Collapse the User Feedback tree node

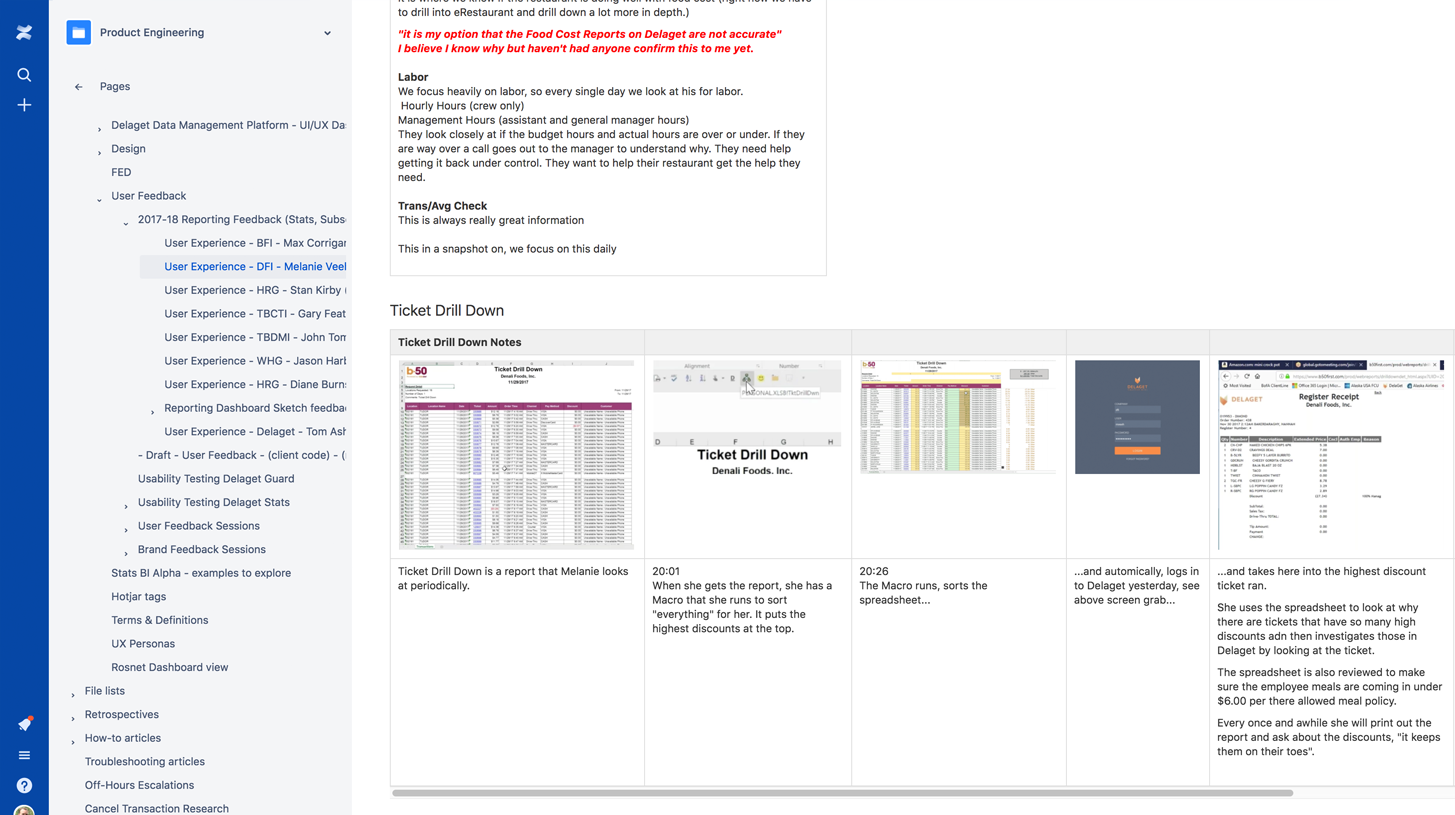pyautogui.click(x=99, y=198)
